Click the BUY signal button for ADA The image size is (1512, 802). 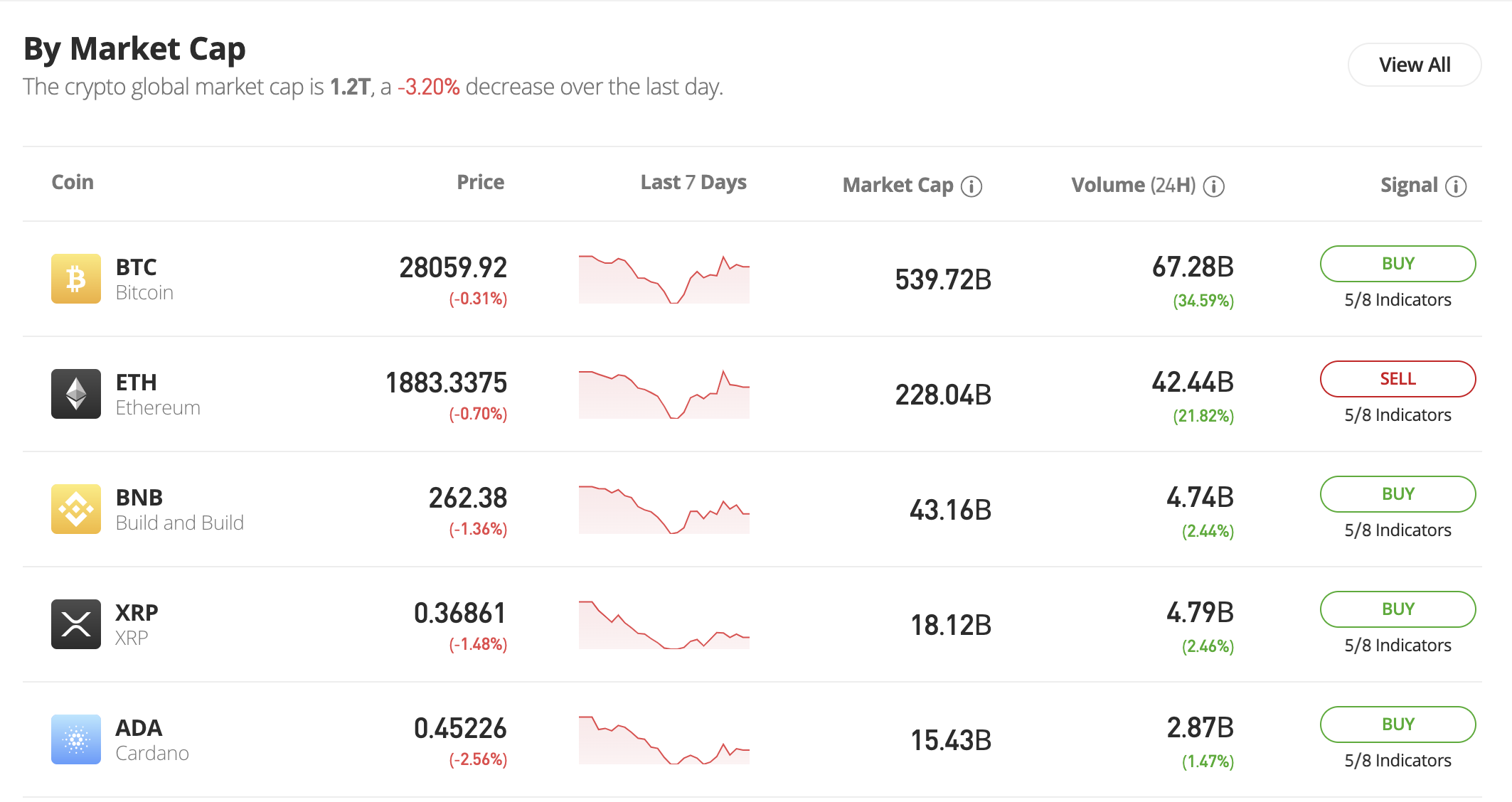(x=1398, y=725)
